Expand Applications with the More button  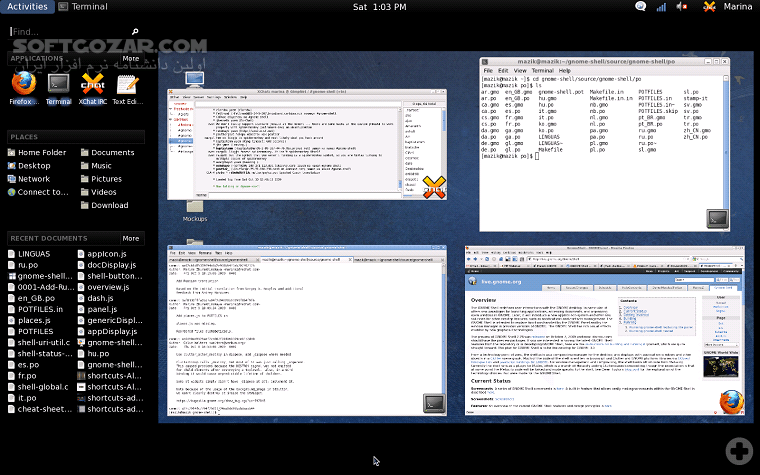point(131,59)
